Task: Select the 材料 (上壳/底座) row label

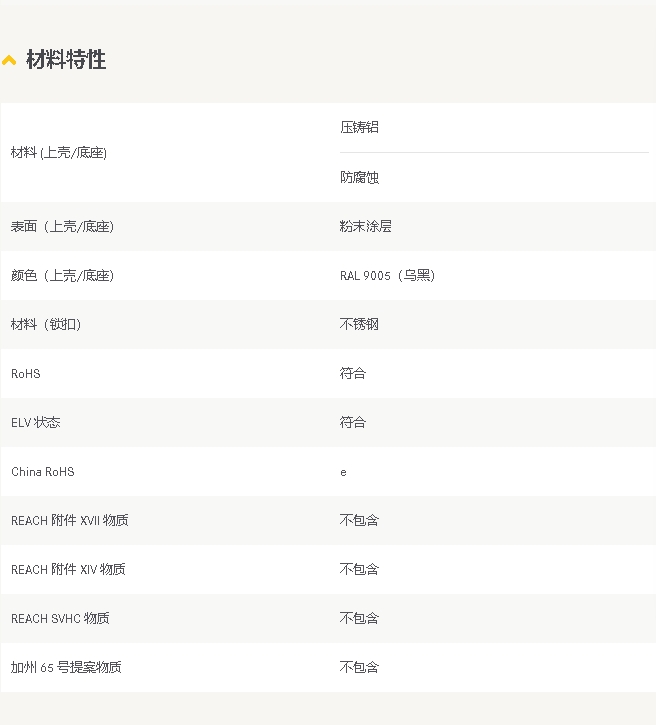Action: click(x=59, y=153)
